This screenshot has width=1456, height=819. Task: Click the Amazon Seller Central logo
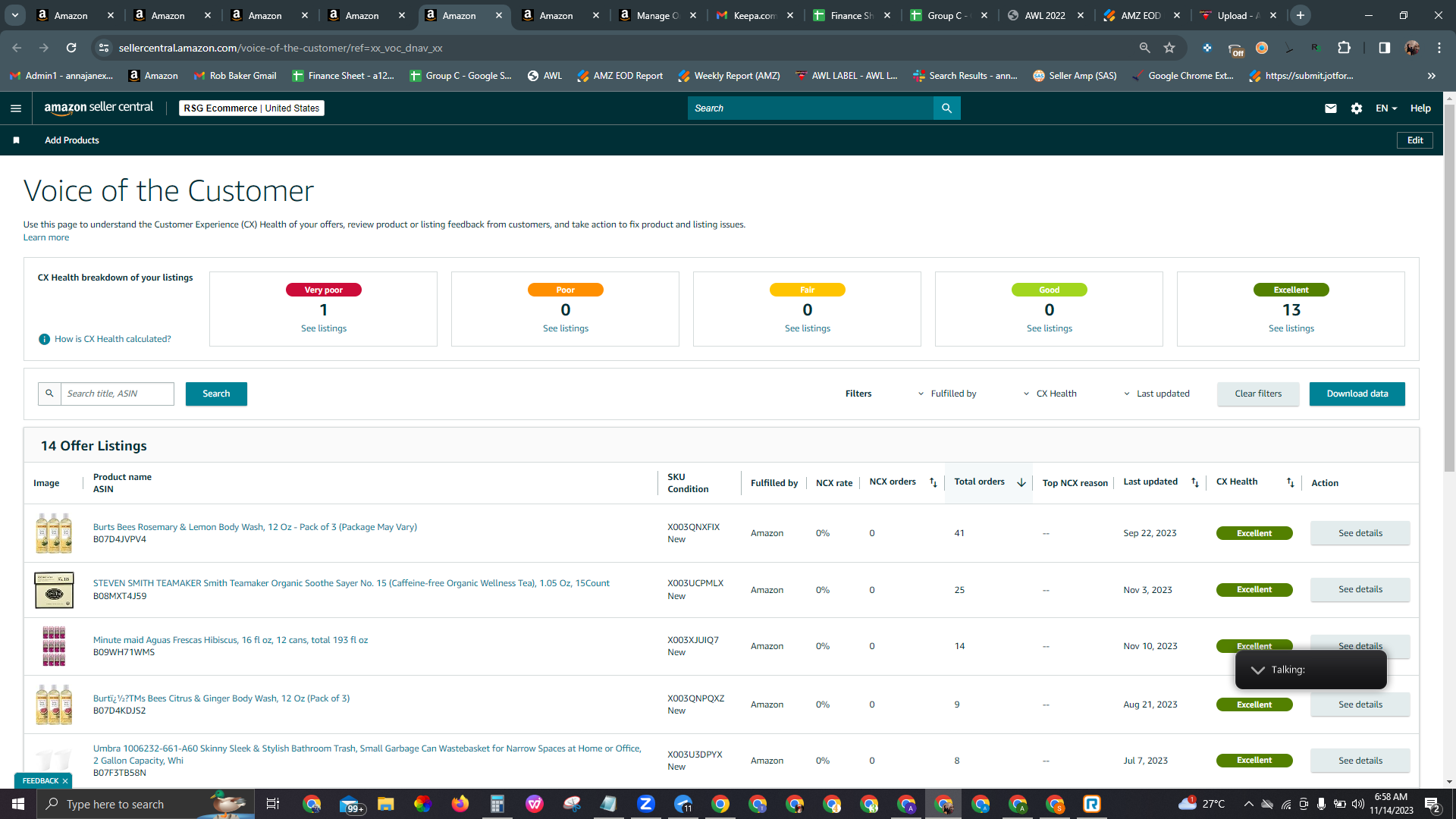99,108
